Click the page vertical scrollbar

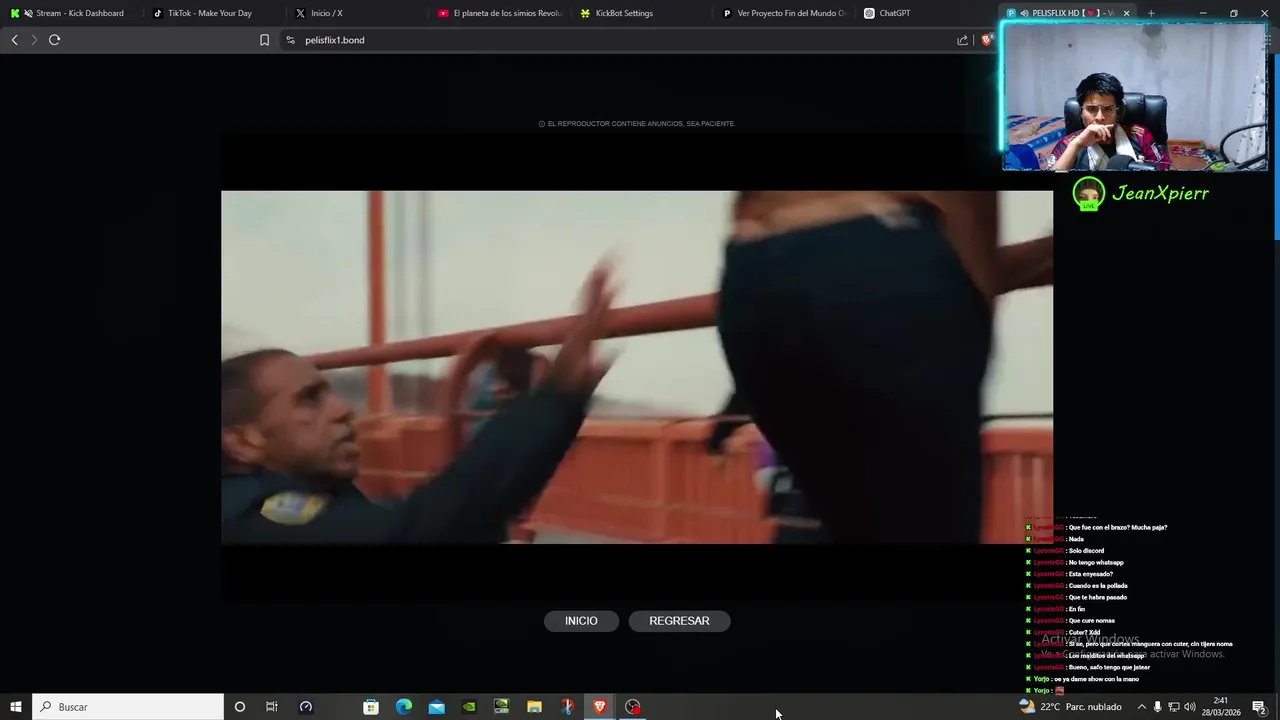[x=1276, y=145]
